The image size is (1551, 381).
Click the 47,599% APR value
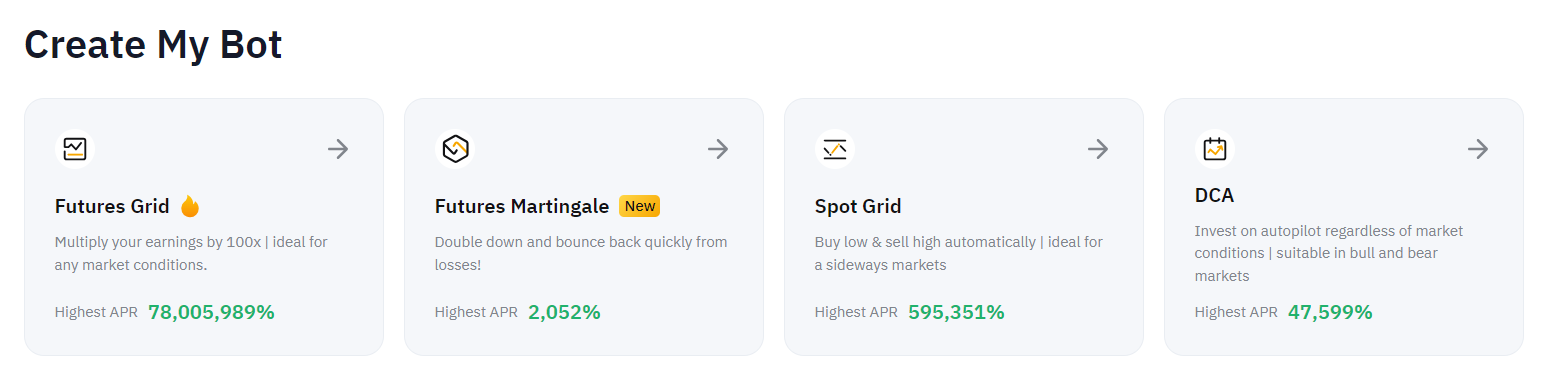click(1330, 312)
